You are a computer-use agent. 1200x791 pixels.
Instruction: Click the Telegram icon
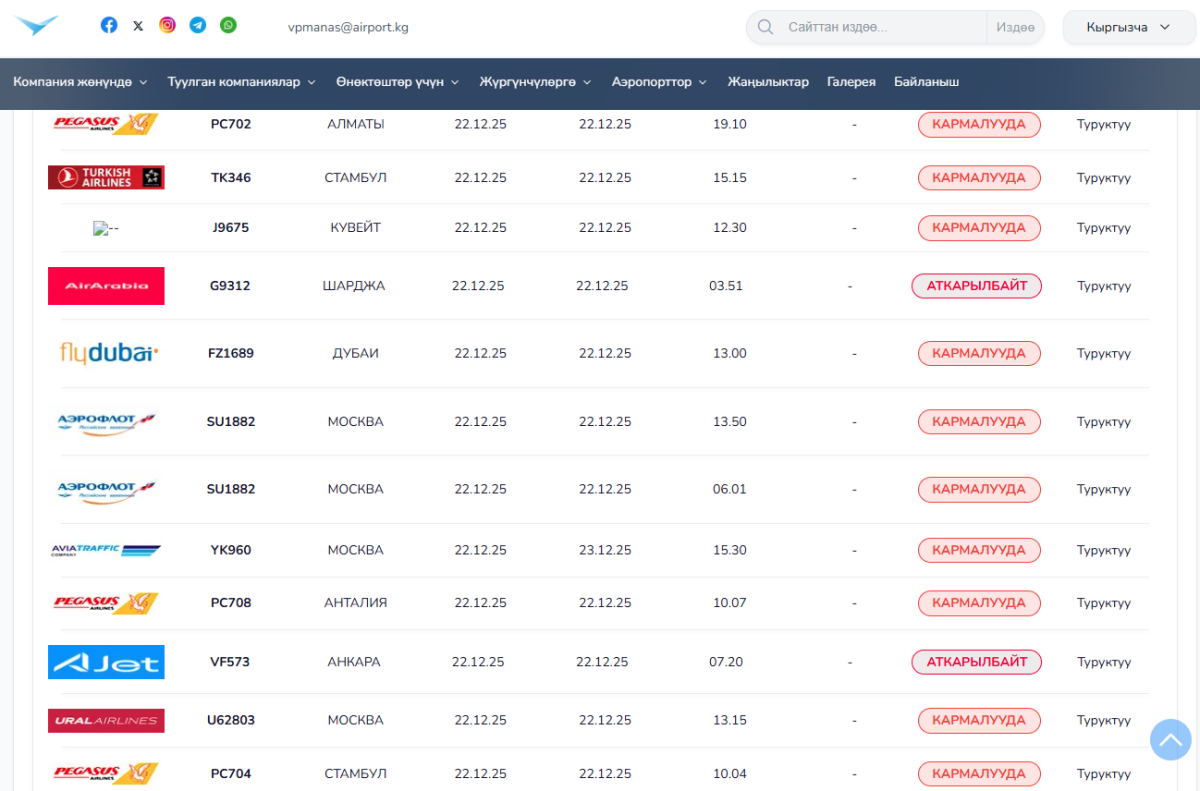tap(198, 26)
